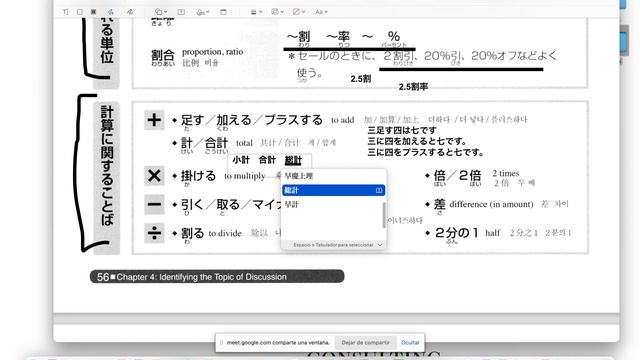Open the Sign signature dropdown
Viewport: 640px width, 360px height.
[x=203, y=12]
